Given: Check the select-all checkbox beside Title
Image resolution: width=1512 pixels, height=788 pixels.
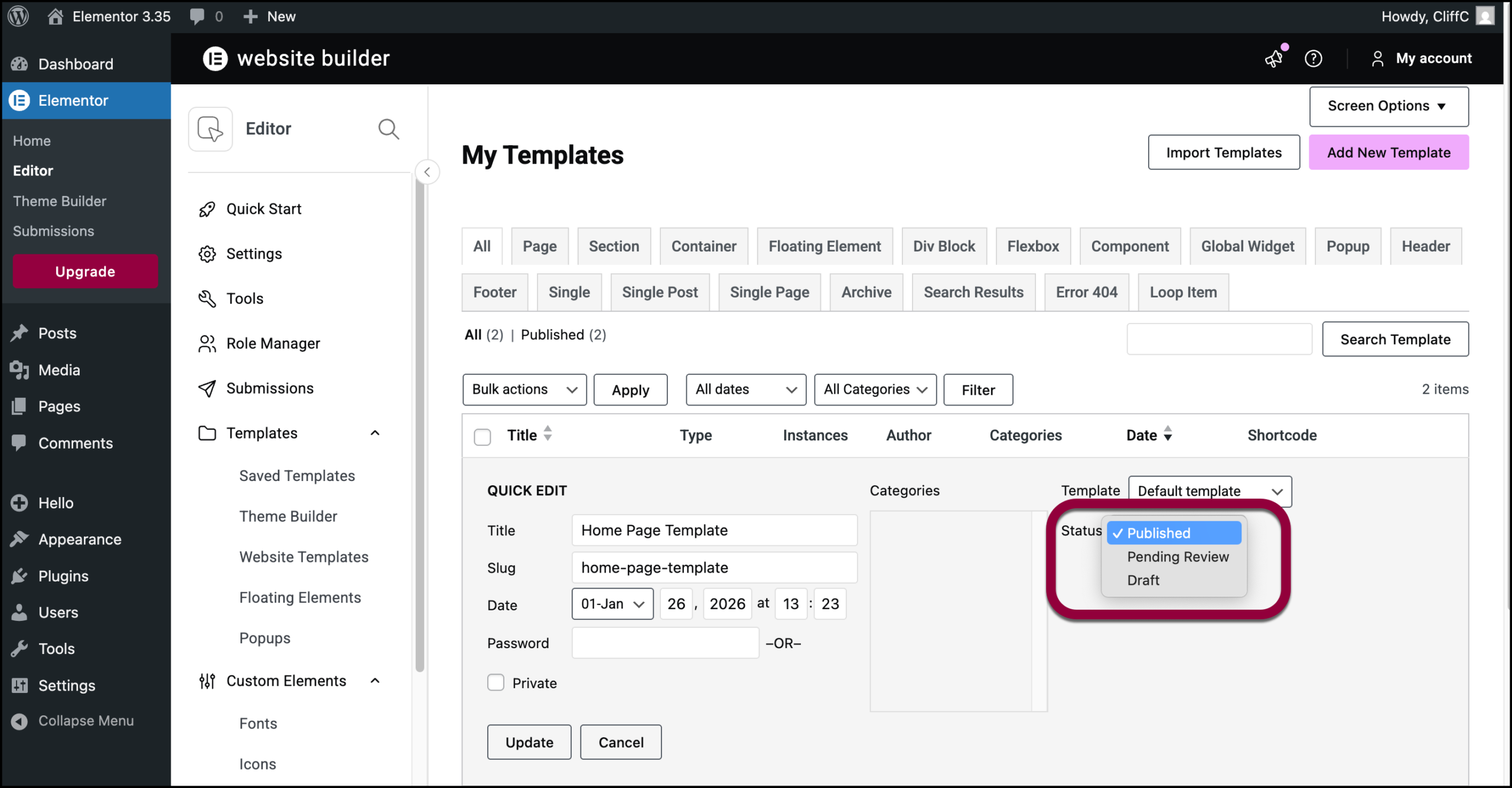Looking at the screenshot, I should point(483,437).
